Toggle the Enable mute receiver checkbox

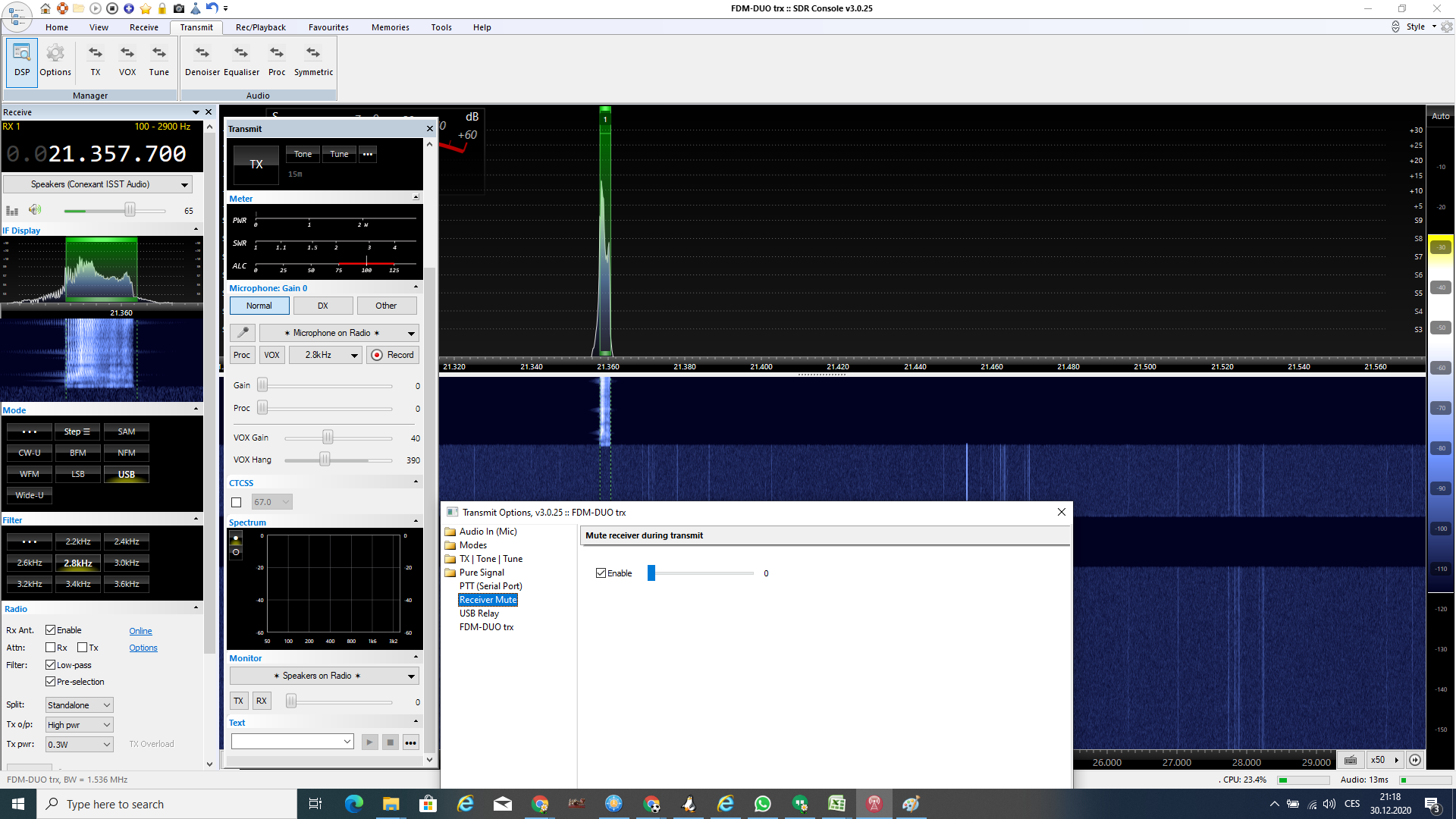601,573
